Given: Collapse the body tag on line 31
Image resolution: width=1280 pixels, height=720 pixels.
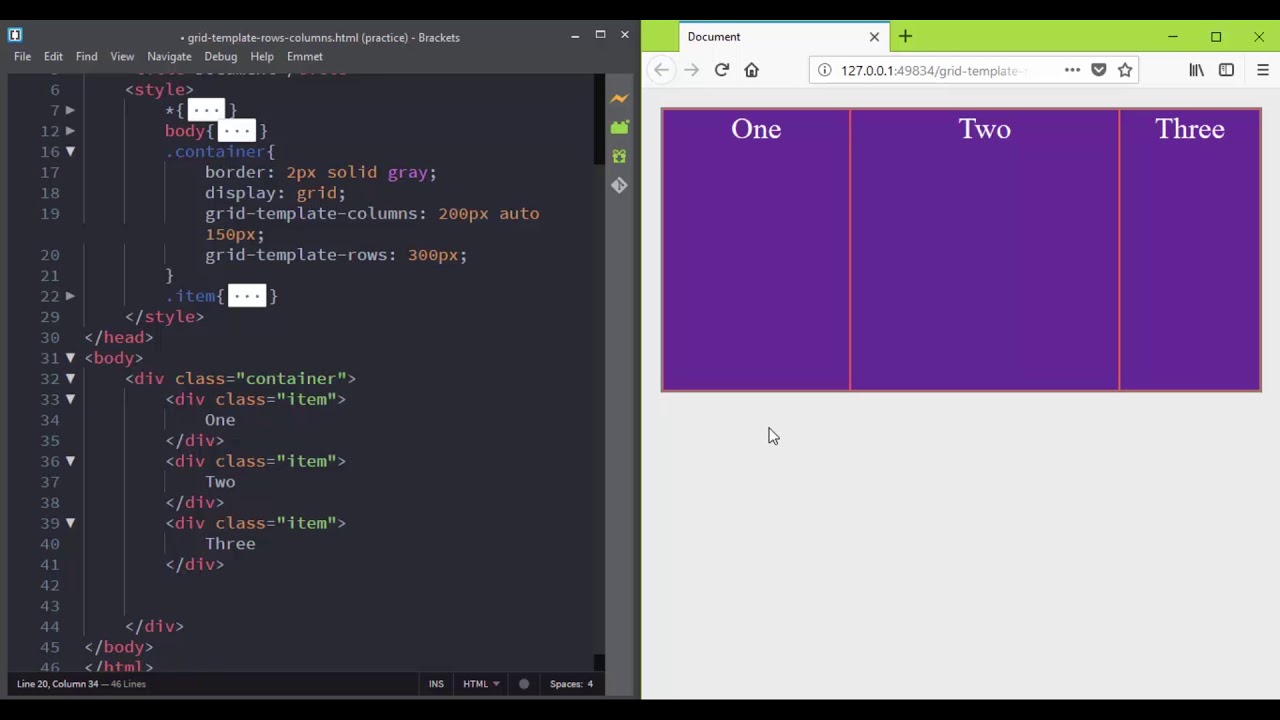Looking at the screenshot, I should [x=70, y=358].
